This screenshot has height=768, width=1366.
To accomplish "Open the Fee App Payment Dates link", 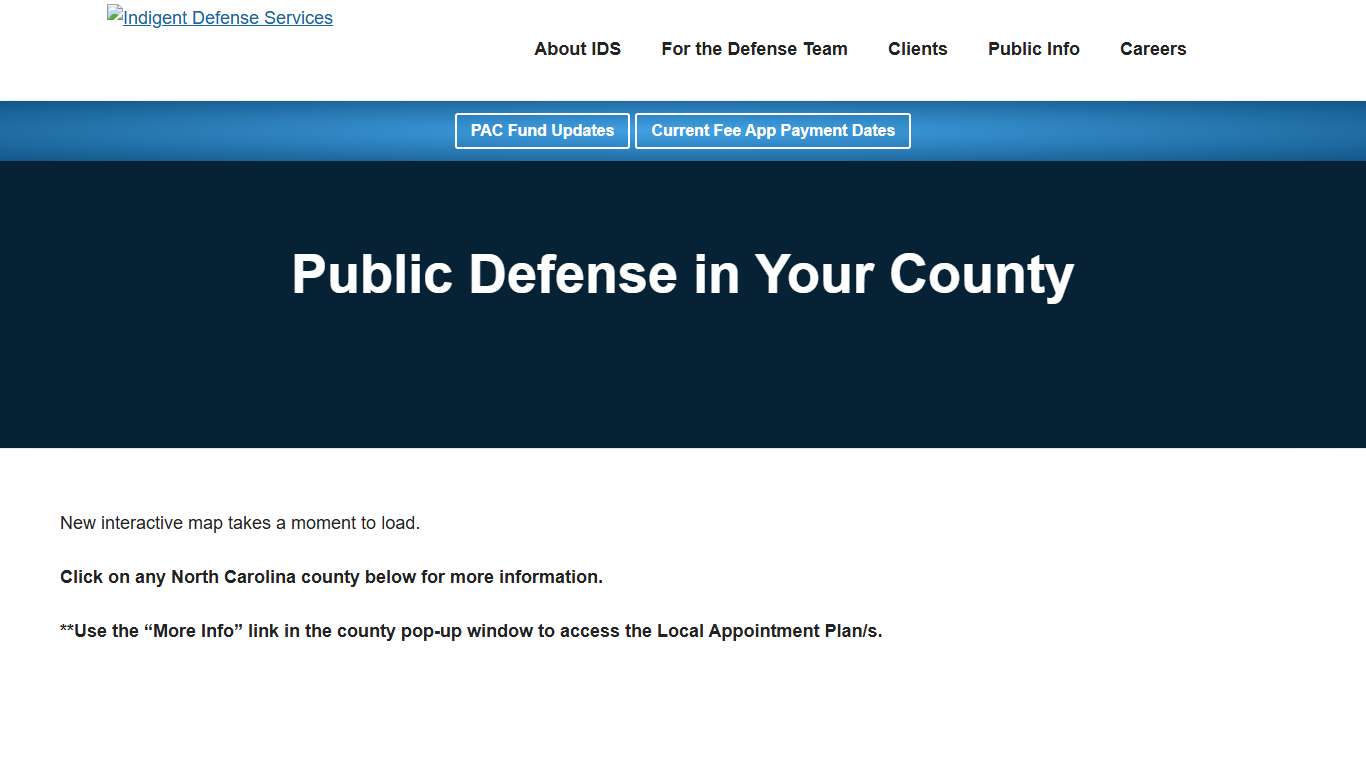I will tap(772, 131).
